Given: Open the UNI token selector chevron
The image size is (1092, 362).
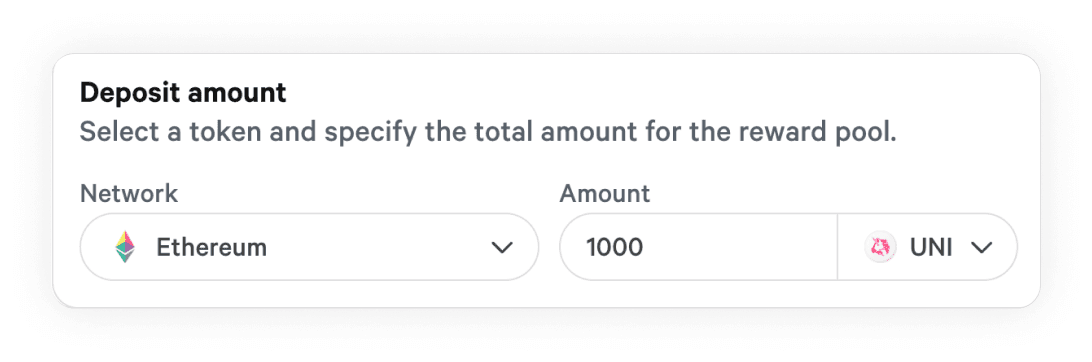Looking at the screenshot, I should pyautogui.click(x=981, y=247).
